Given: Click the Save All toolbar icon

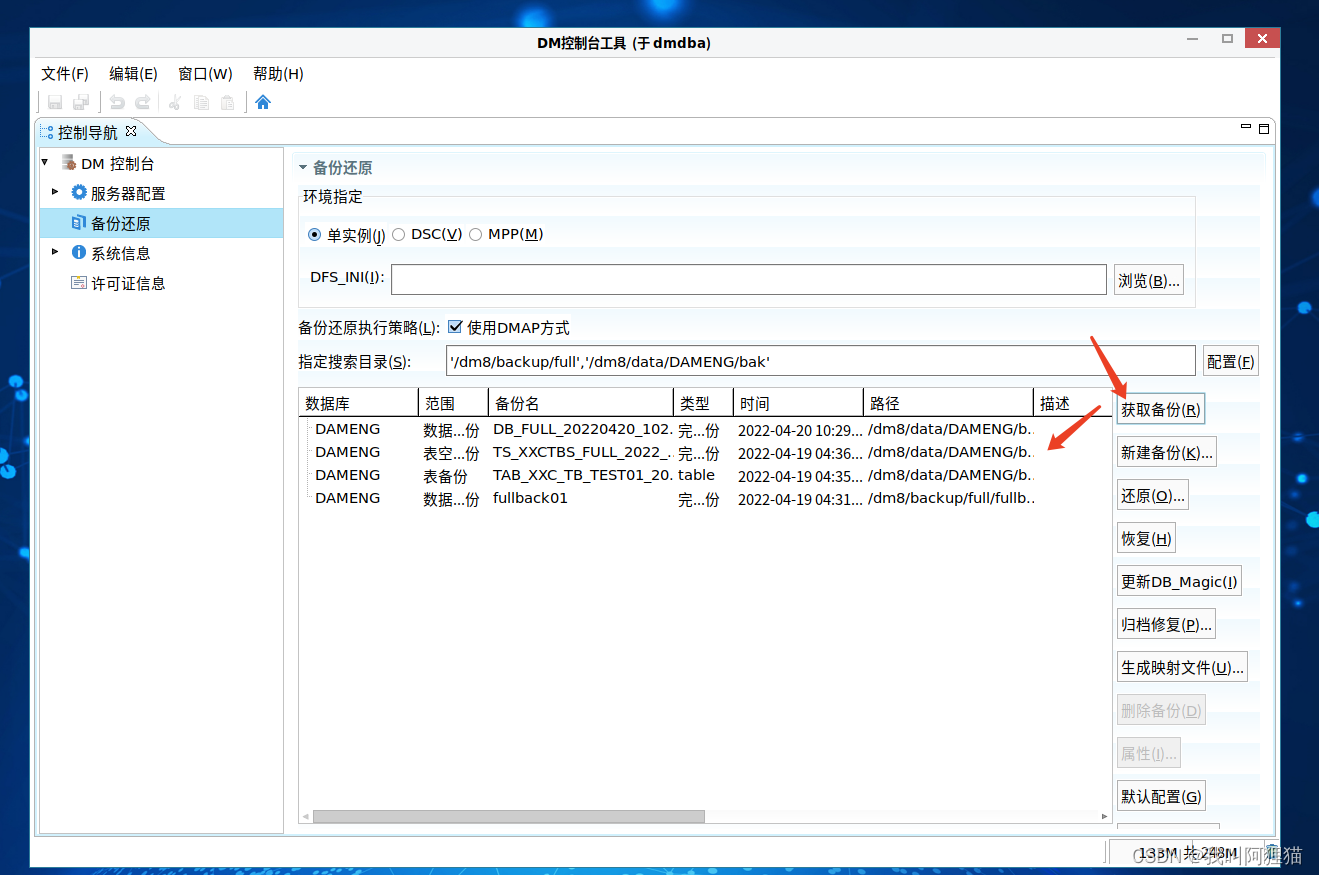Looking at the screenshot, I should coord(81,102).
